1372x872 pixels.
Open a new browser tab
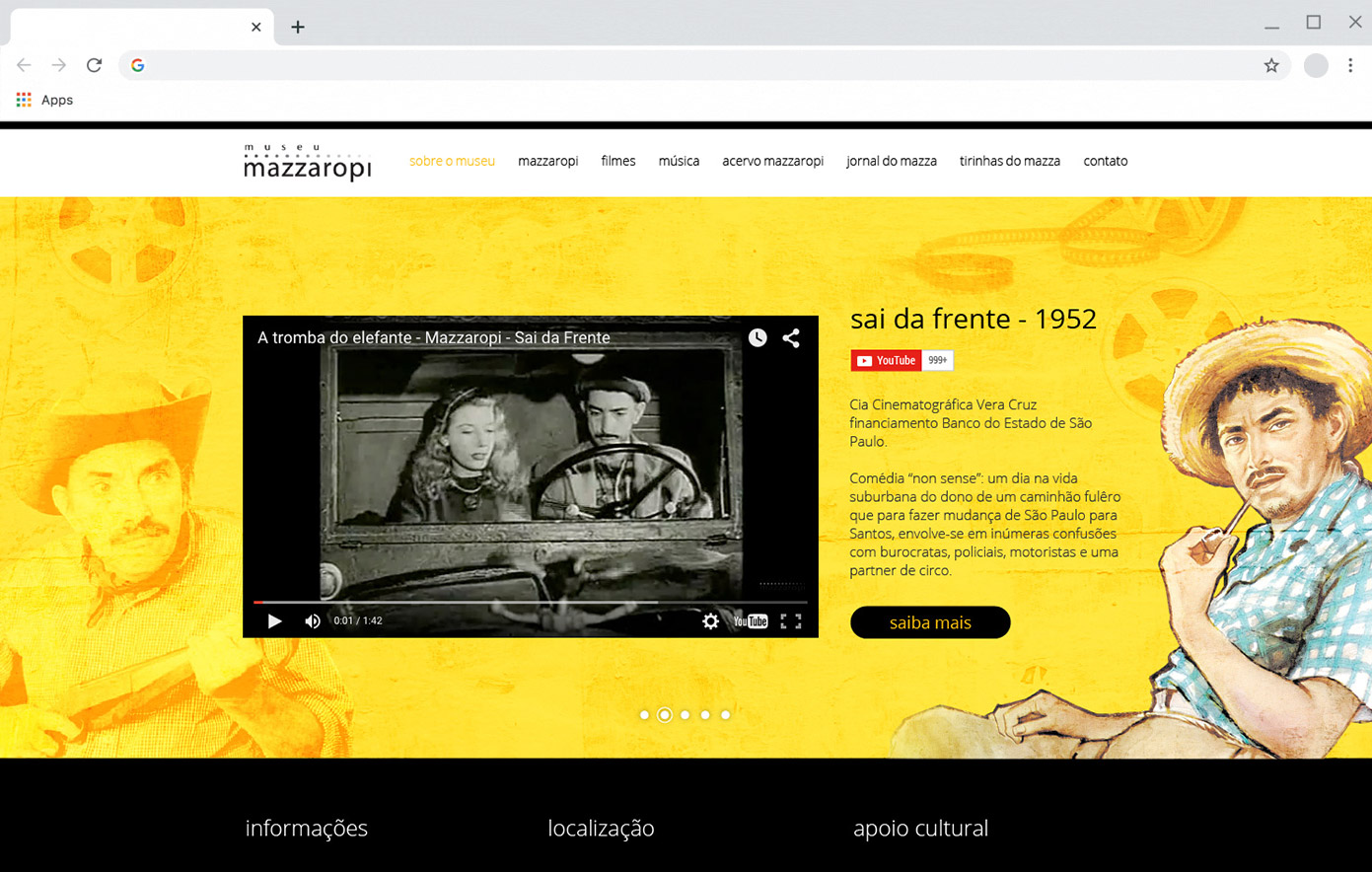tap(298, 27)
